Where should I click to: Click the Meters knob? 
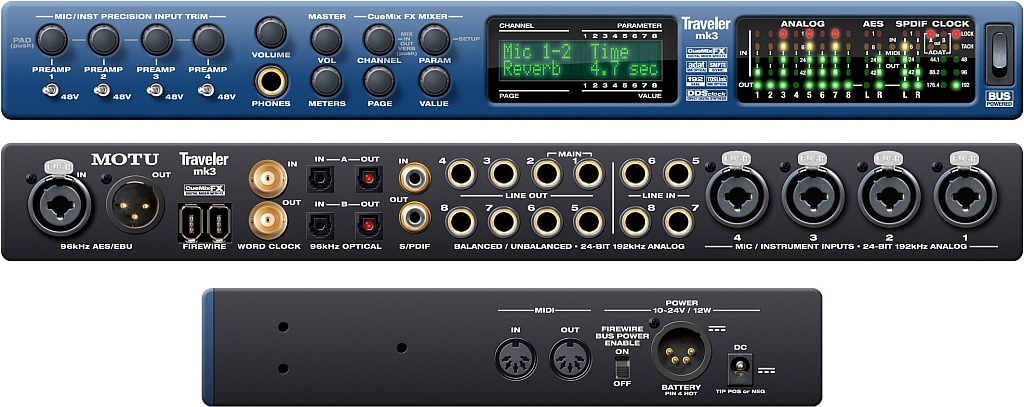[x=326, y=80]
